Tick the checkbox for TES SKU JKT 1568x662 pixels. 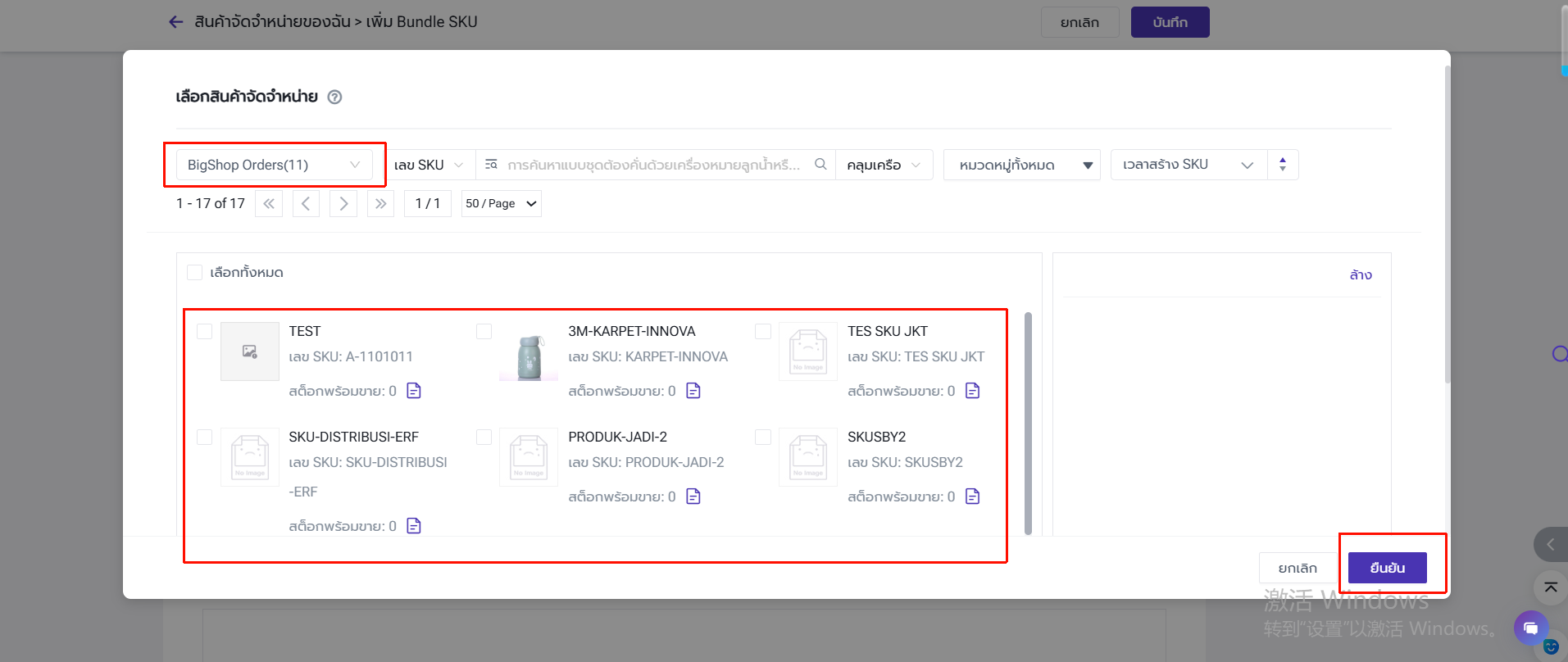763,331
